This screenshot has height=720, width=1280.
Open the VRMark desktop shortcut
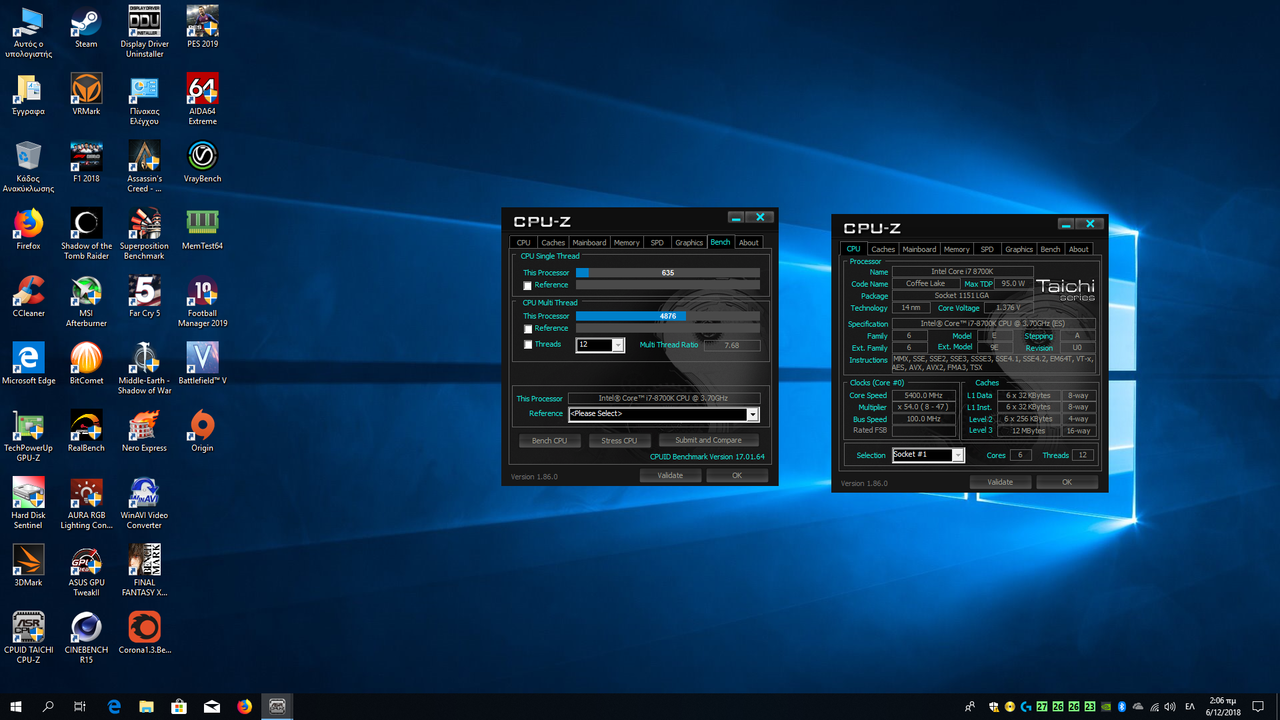click(86, 94)
